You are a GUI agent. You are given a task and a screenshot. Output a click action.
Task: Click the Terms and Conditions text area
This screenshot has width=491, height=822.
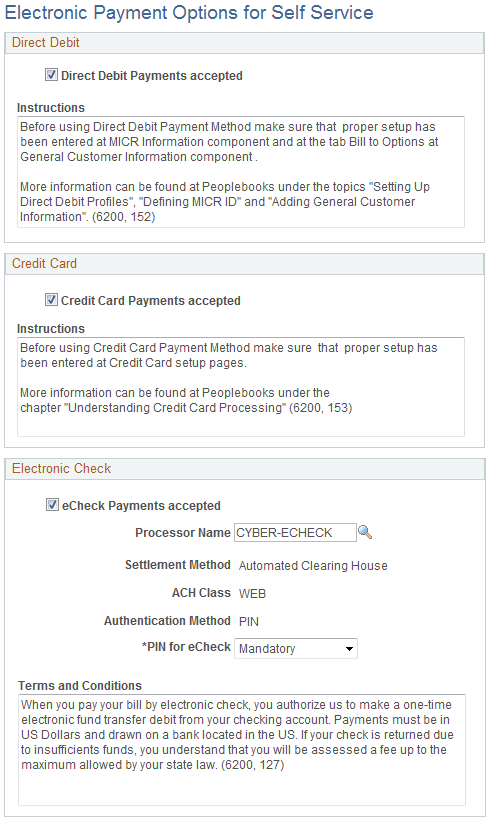(242, 750)
